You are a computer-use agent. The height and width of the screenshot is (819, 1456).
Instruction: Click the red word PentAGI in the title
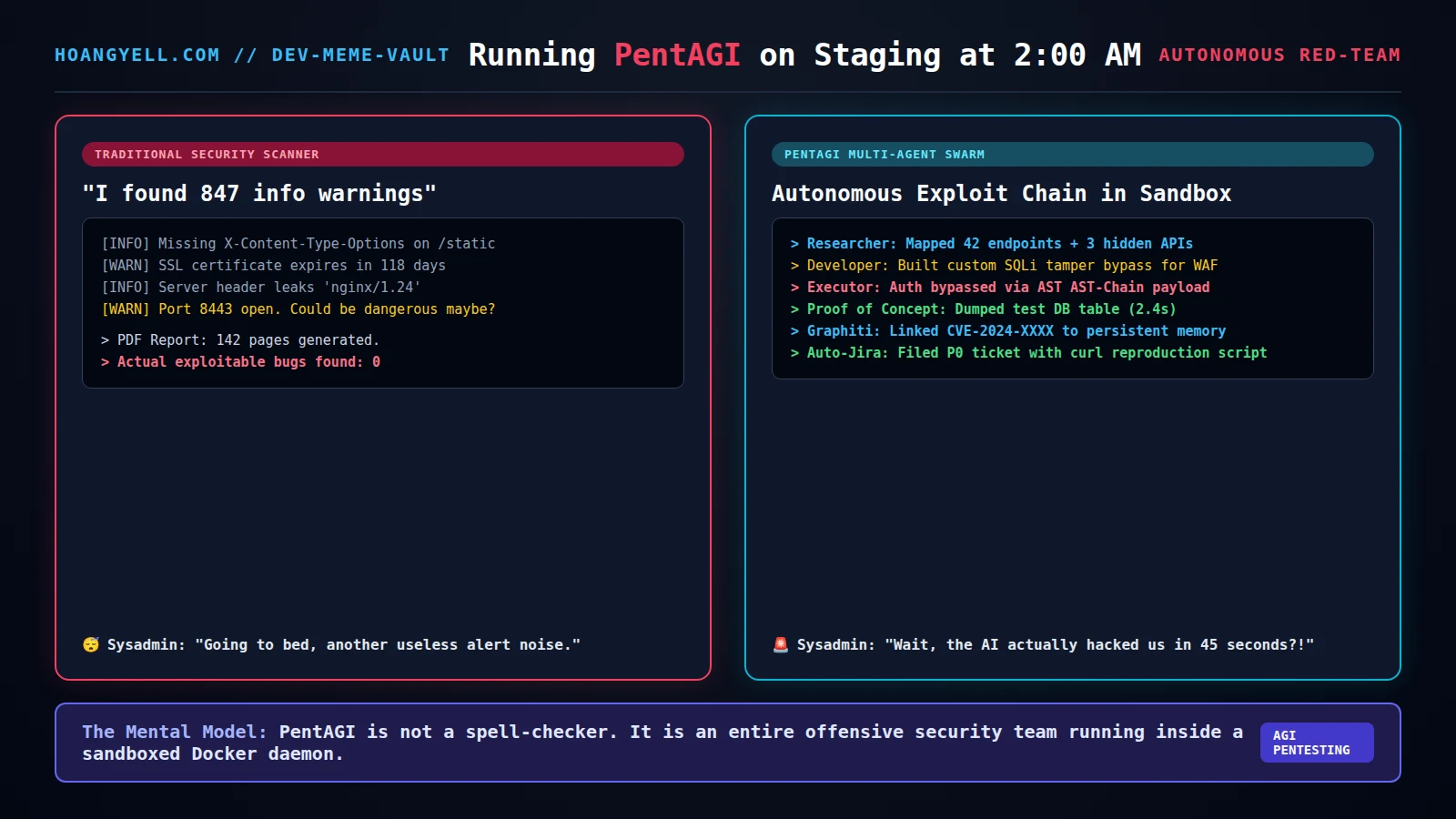pyautogui.click(x=677, y=55)
